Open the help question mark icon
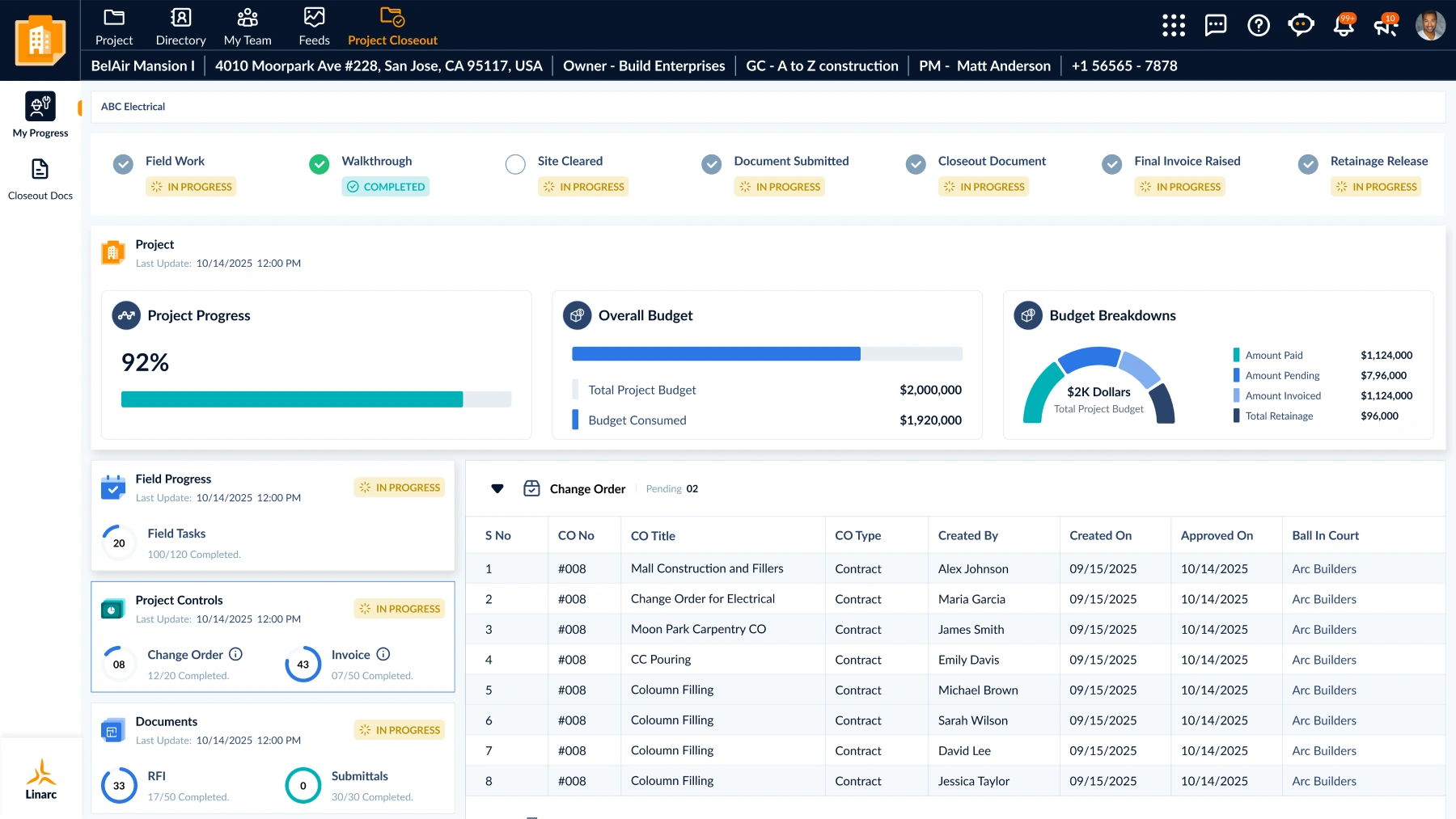1456x819 pixels. click(x=1259, y=25)
